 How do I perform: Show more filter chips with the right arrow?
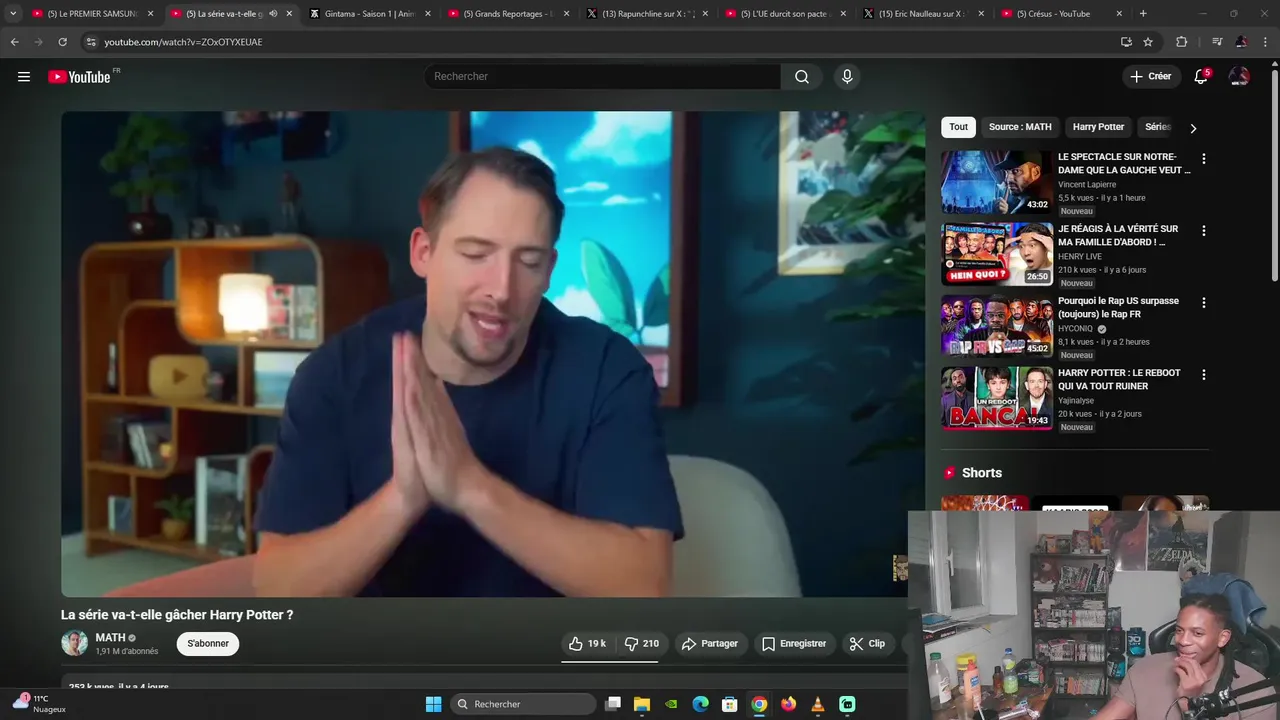pos(1193,128)
